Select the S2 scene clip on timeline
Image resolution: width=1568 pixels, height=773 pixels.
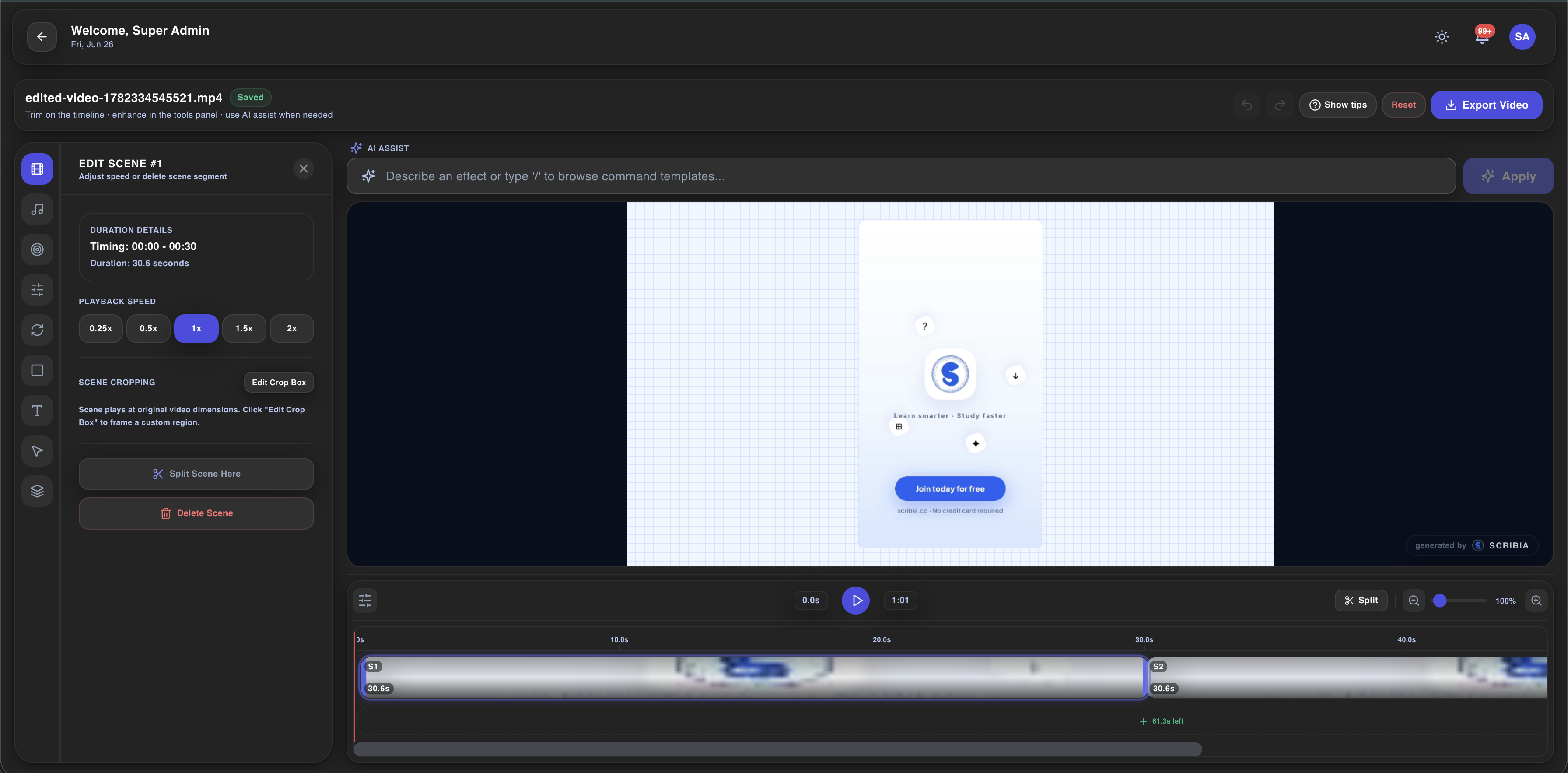click(1347, 678)
